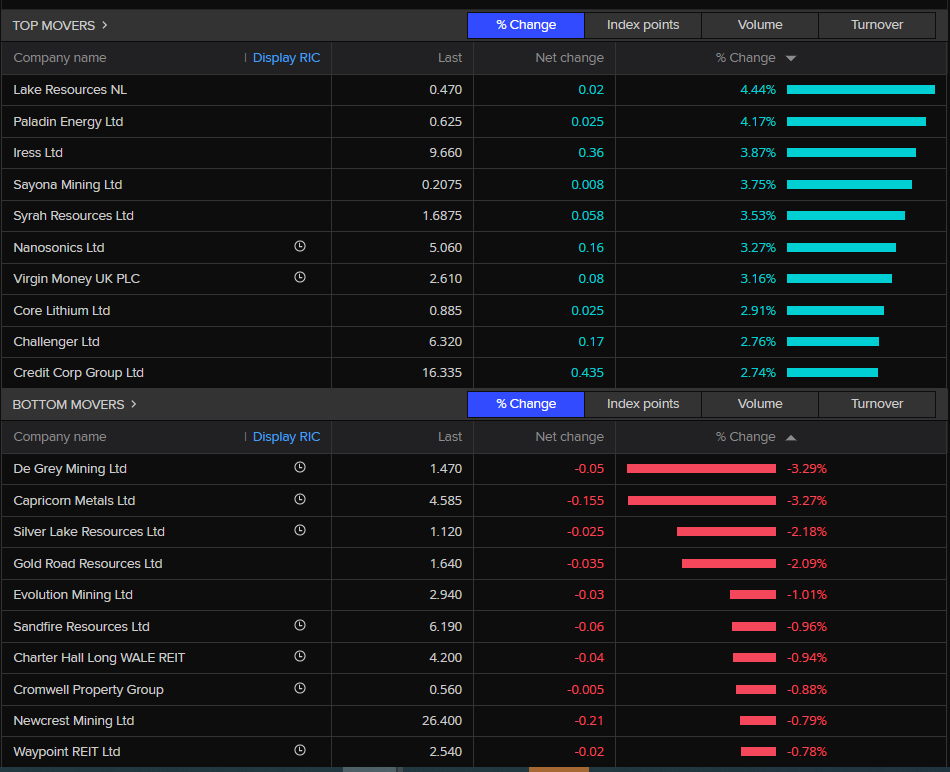950x772 pixels.
Task: Open Waypoint REIT Ltd row
Action: [x=474, y=752]
